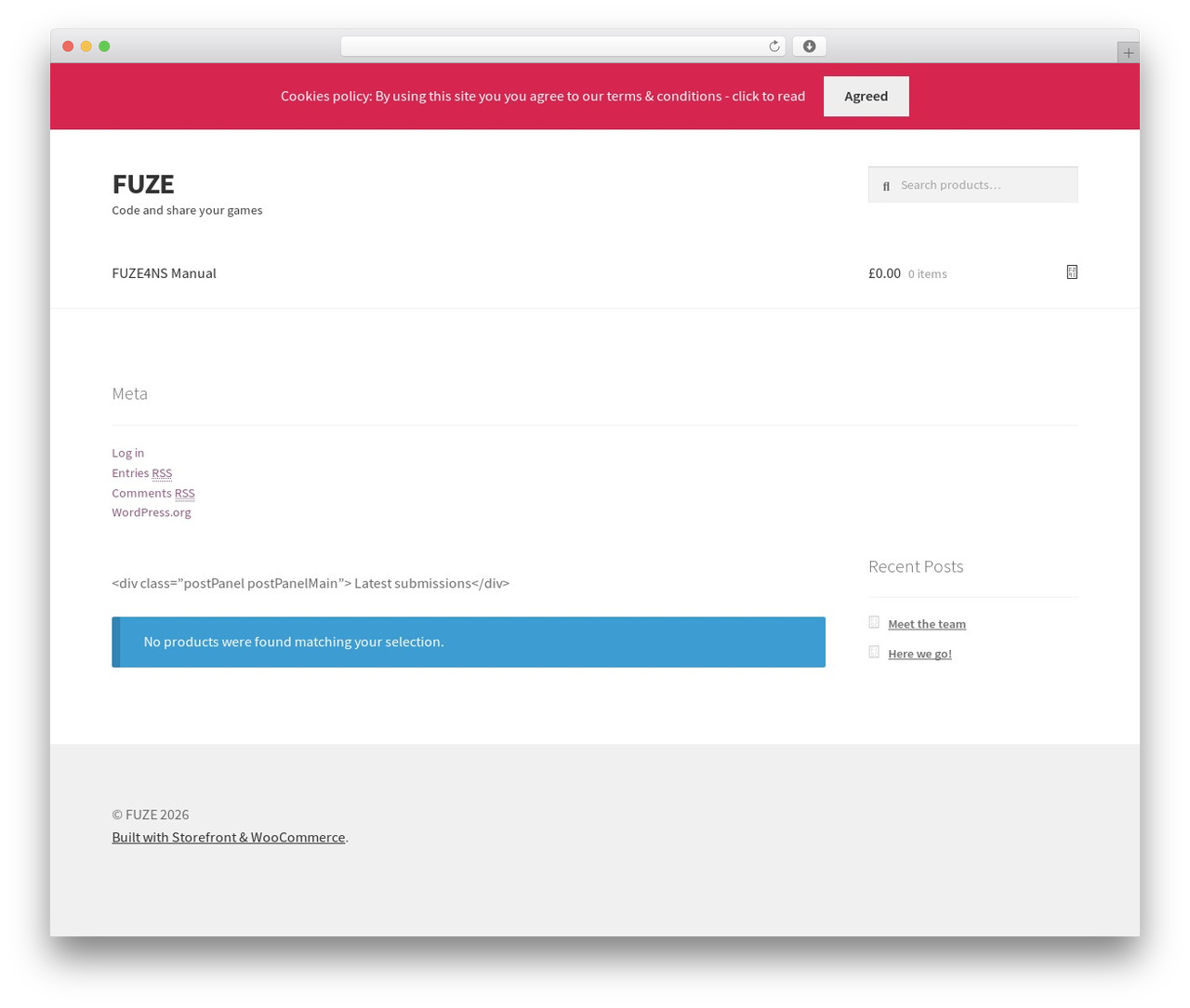The width and height of the screenshot is (1190, 1008).
Task: Click the icon beside Meet the team
Action: tap(874, 622)
